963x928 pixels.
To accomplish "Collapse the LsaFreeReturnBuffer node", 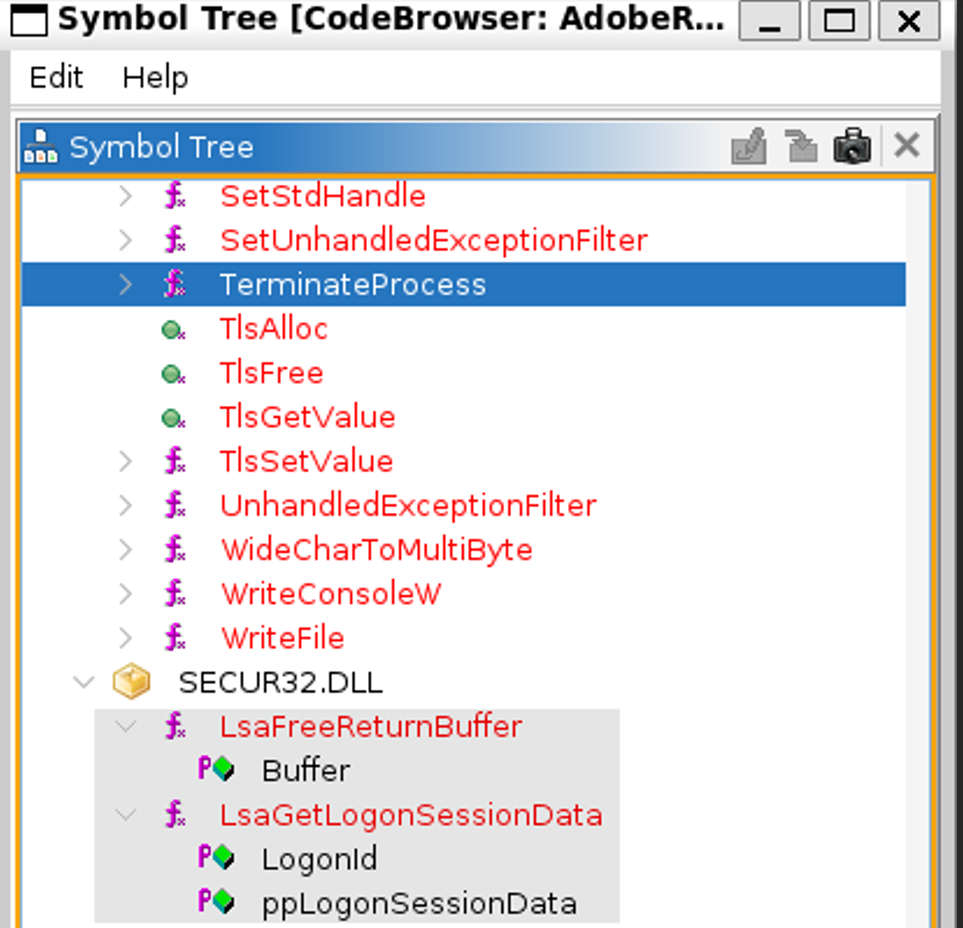I will tap(125, 727).
